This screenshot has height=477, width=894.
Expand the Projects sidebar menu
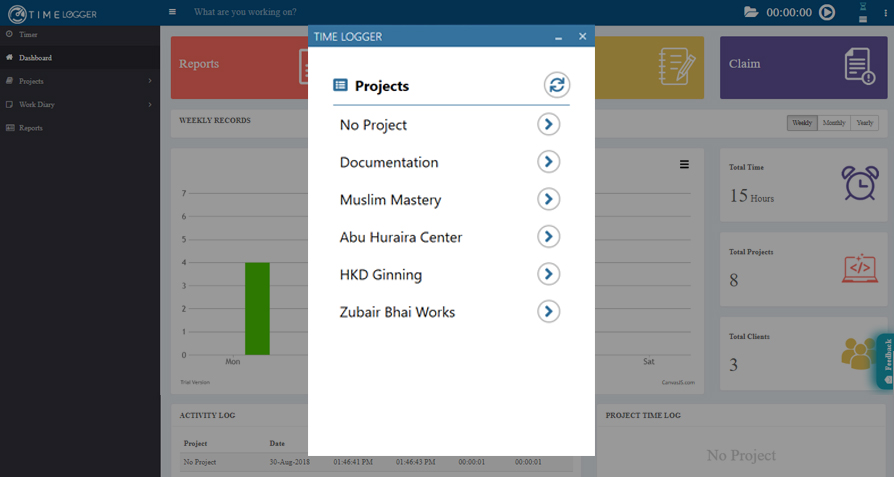pyautogui.click(x=80, y=81)
